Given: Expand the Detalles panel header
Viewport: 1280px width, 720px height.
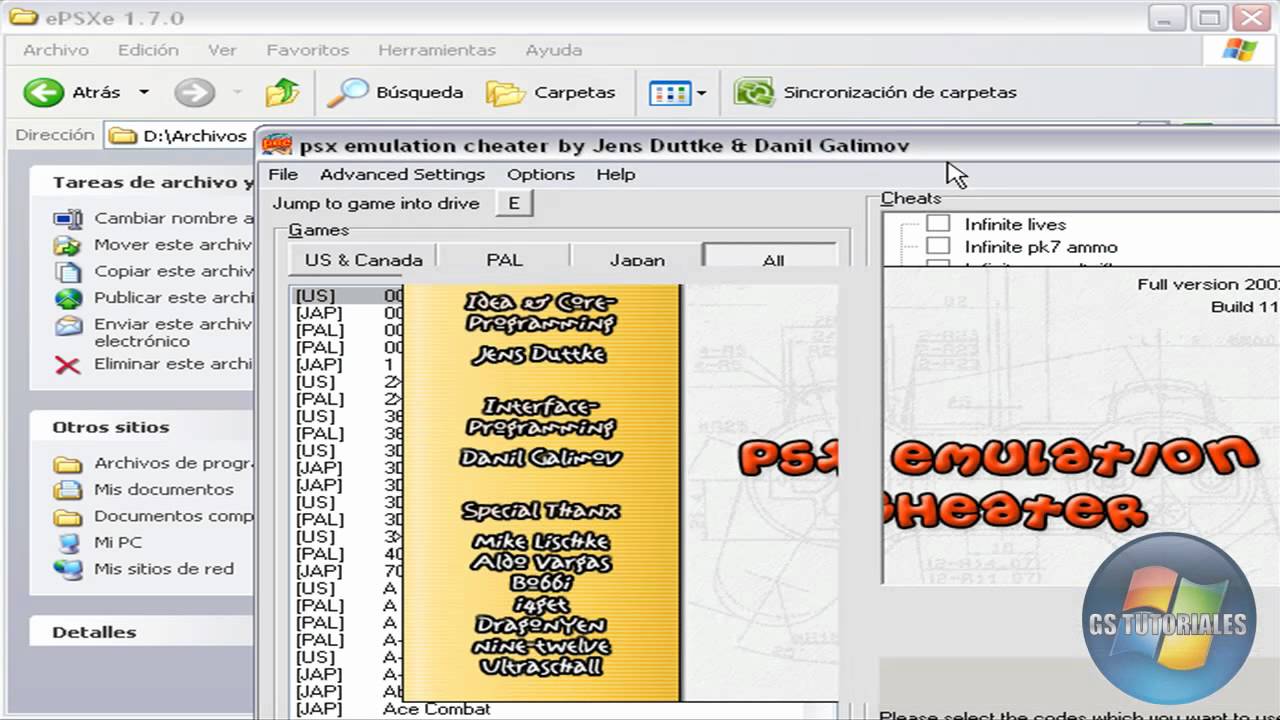Looking at the screenshot, I should [x=142, y=632].
